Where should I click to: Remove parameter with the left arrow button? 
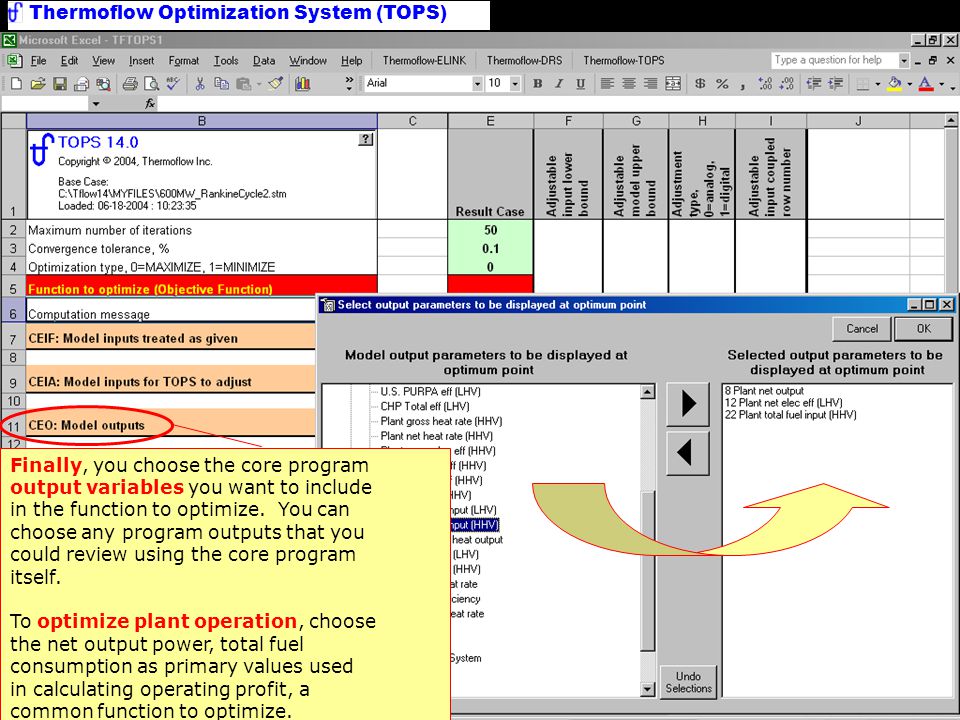coord(688,453)
